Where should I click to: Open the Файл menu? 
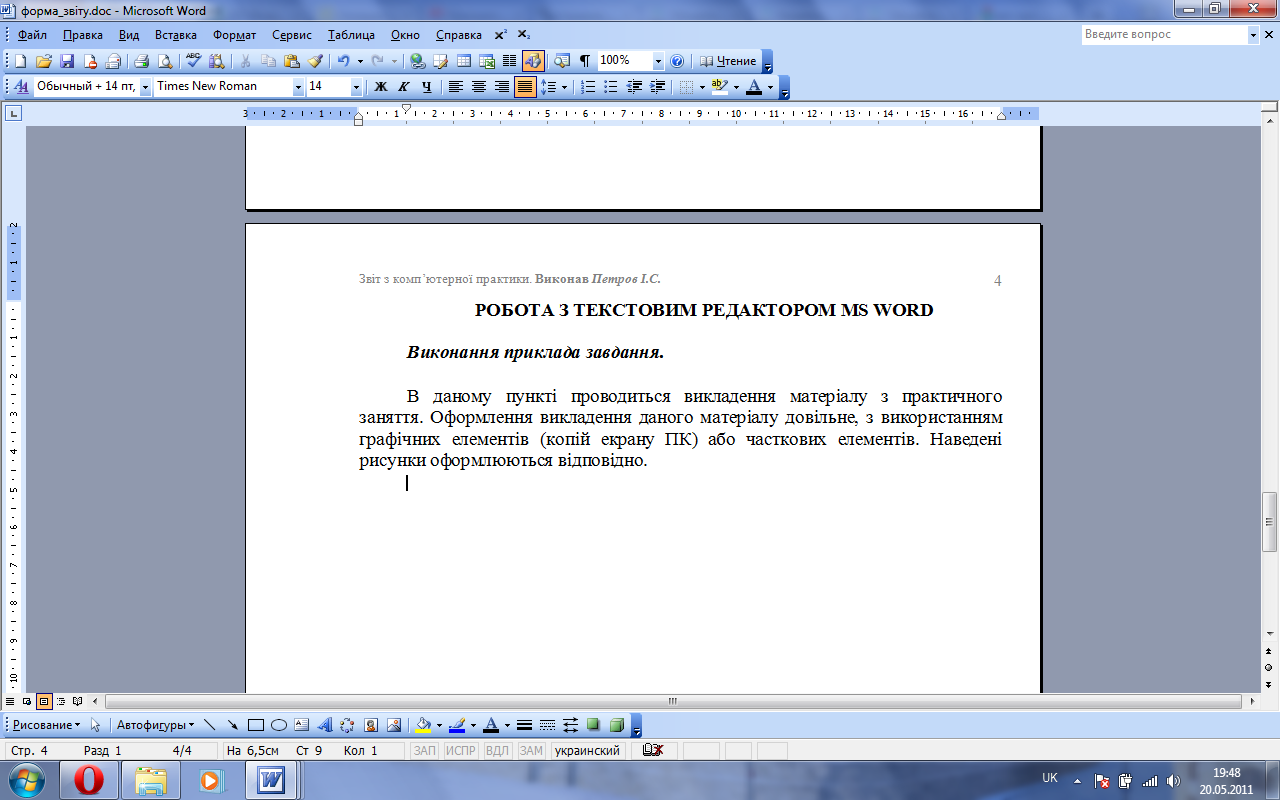click(x=32, y=35)
